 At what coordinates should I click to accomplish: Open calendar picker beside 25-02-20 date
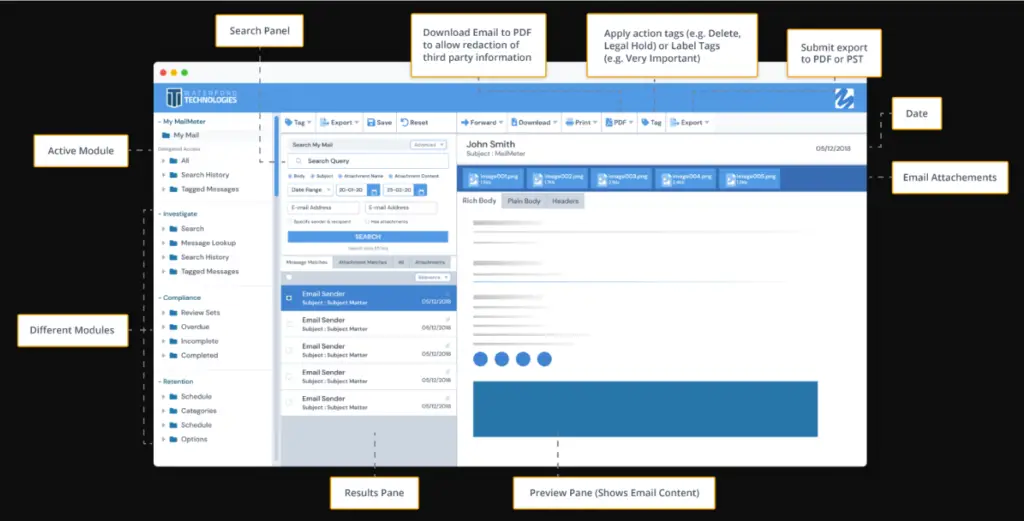click(421, 190)
